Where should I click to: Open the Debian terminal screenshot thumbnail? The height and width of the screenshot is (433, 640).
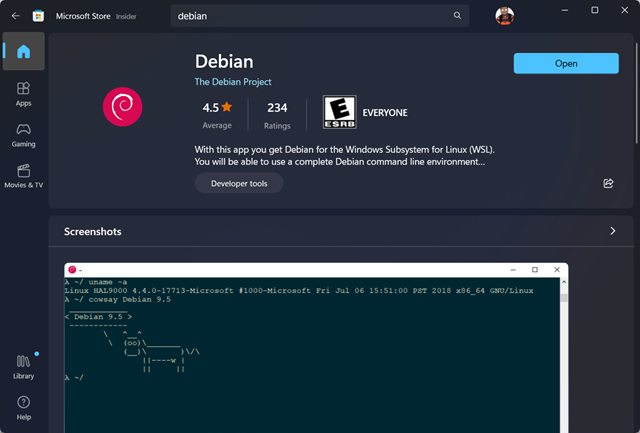[316, 348]
